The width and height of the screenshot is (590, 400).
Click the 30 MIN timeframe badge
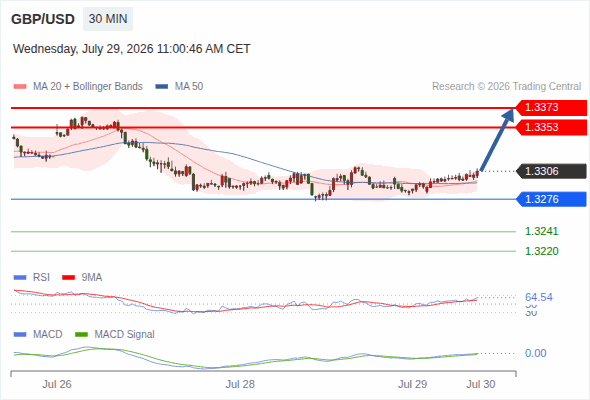click(108, 19)
